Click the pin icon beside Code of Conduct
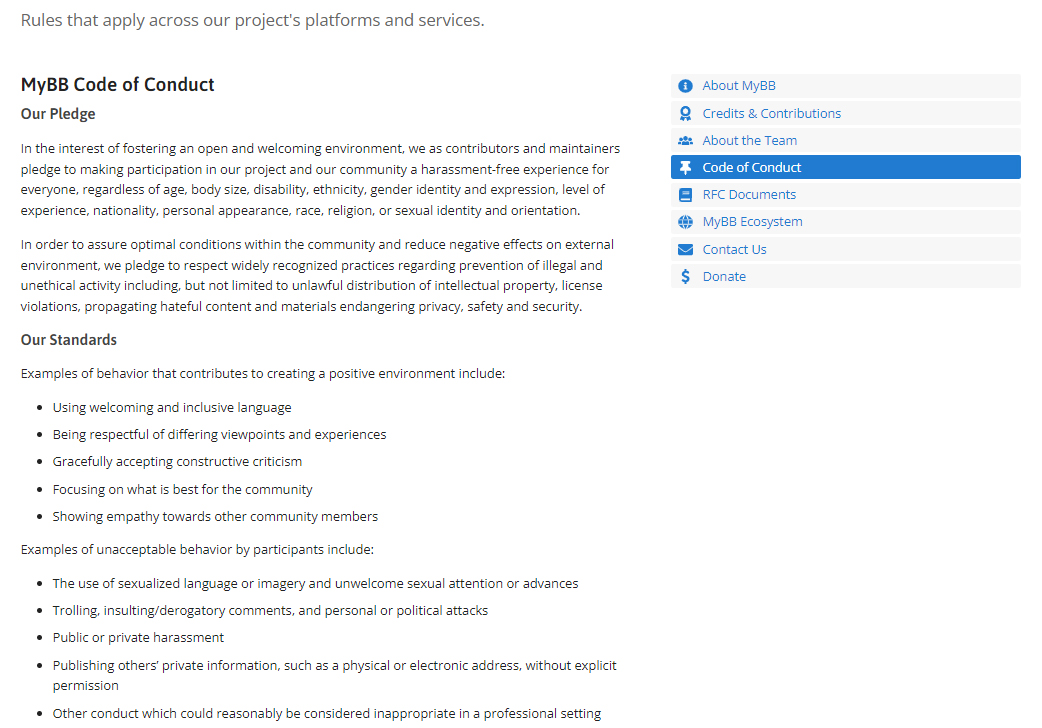This screenshot has height=728, width=1042. pos(685,168)
